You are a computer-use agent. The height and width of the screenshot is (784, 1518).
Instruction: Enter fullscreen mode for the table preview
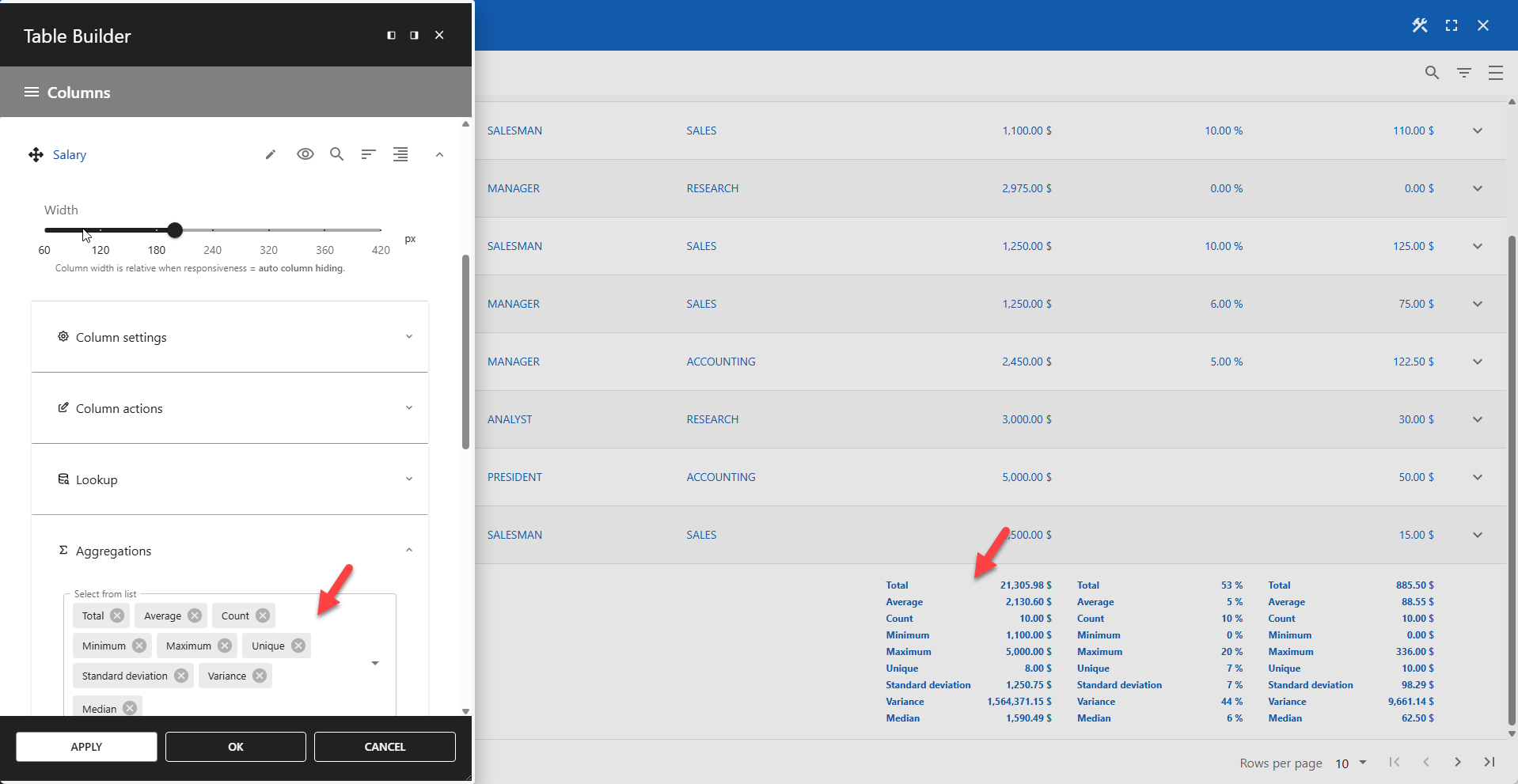pyautogui.click(x=1452, y=25)
